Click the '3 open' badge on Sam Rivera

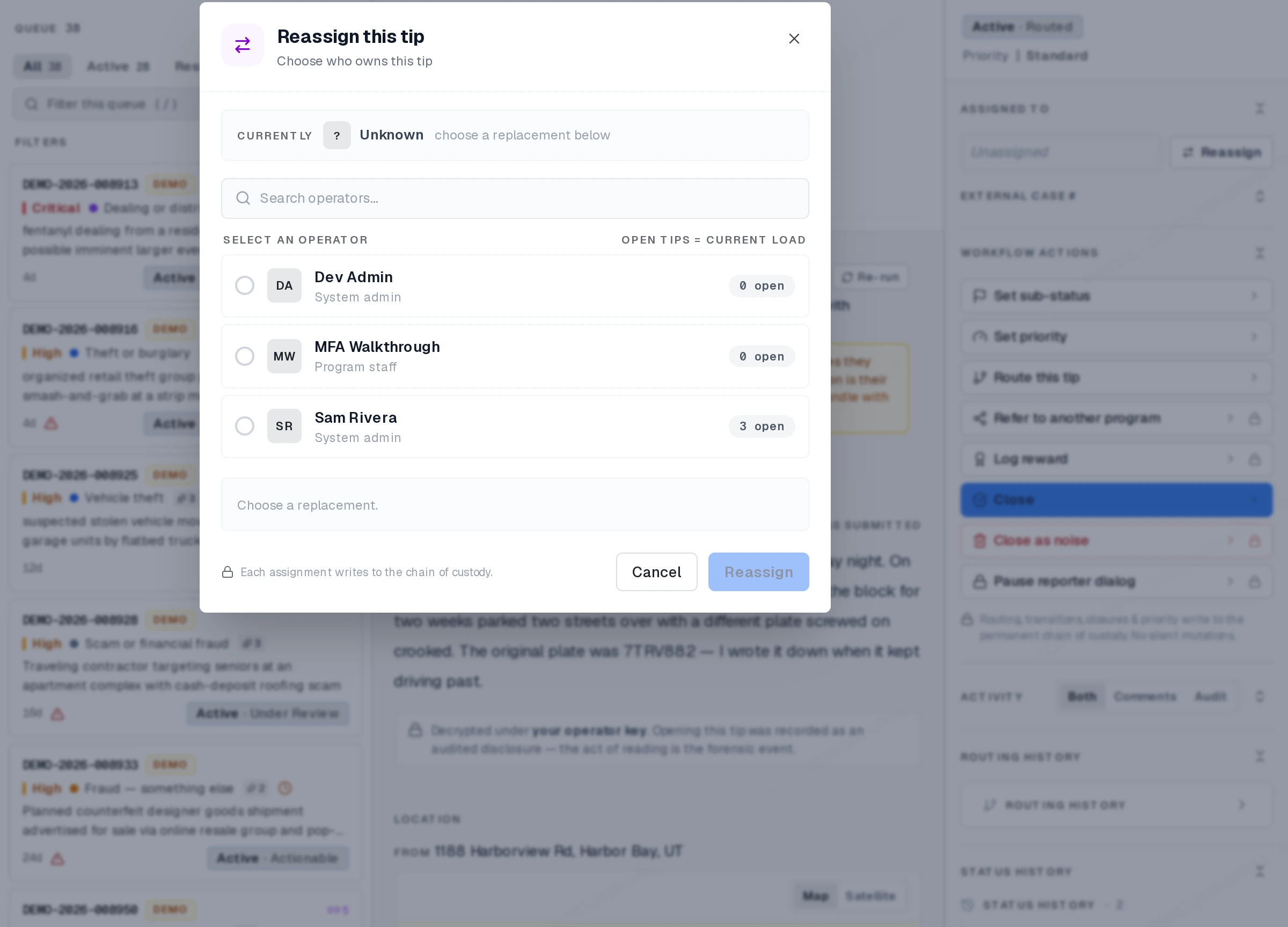762,426
